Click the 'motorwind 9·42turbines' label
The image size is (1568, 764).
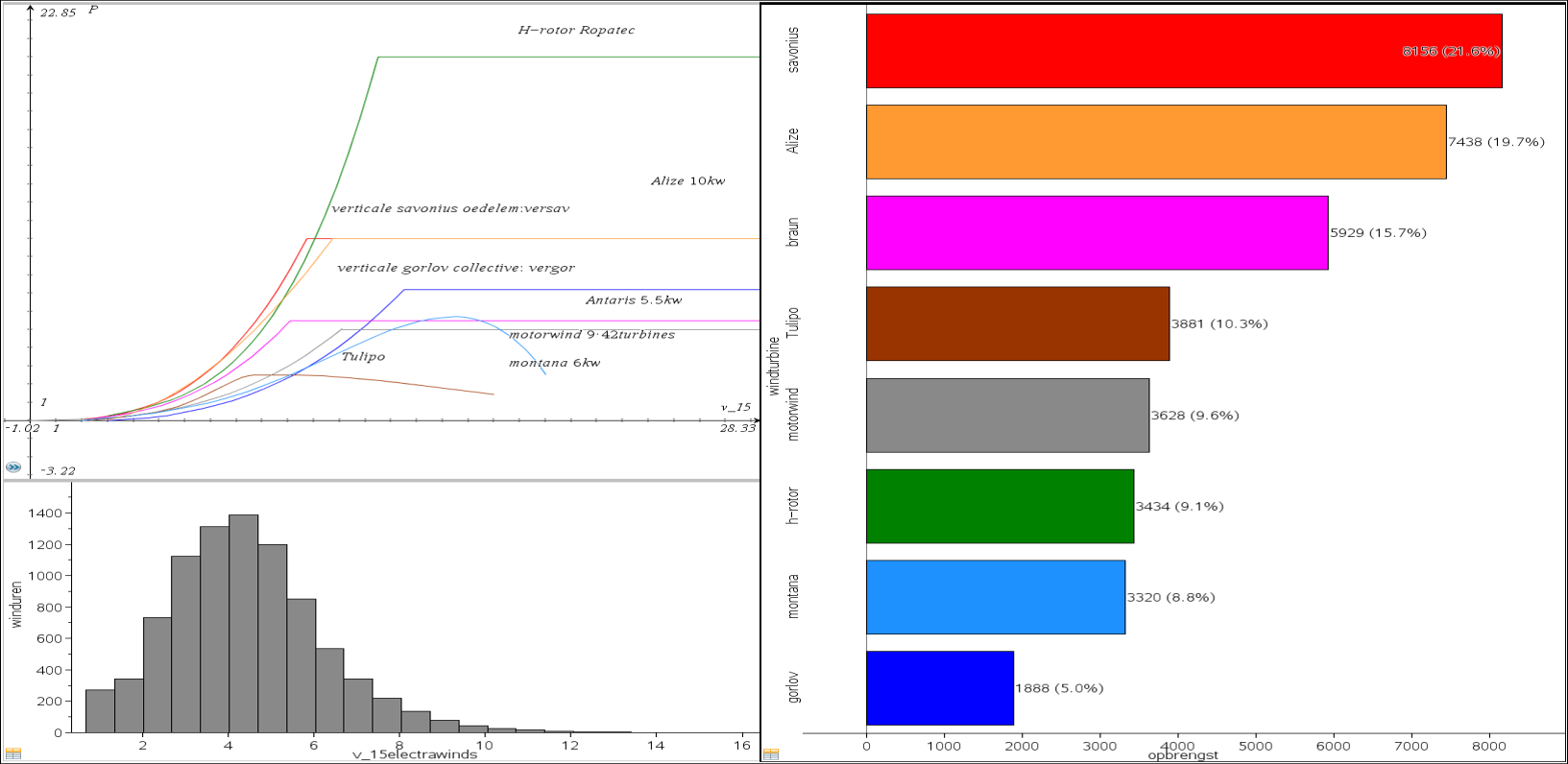[591, 335]
